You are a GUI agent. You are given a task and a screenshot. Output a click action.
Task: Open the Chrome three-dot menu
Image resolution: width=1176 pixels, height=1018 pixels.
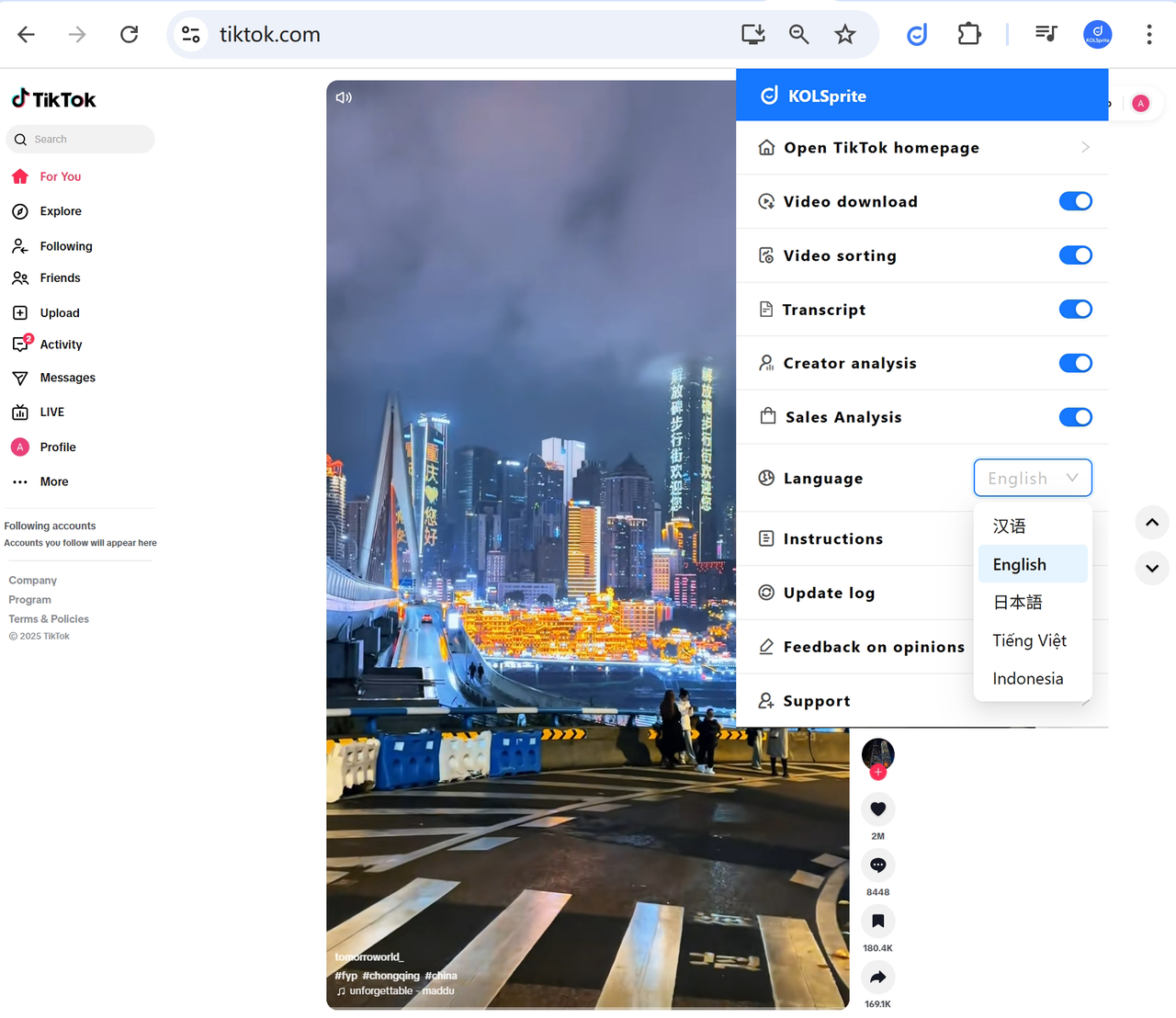[1149, 35]
